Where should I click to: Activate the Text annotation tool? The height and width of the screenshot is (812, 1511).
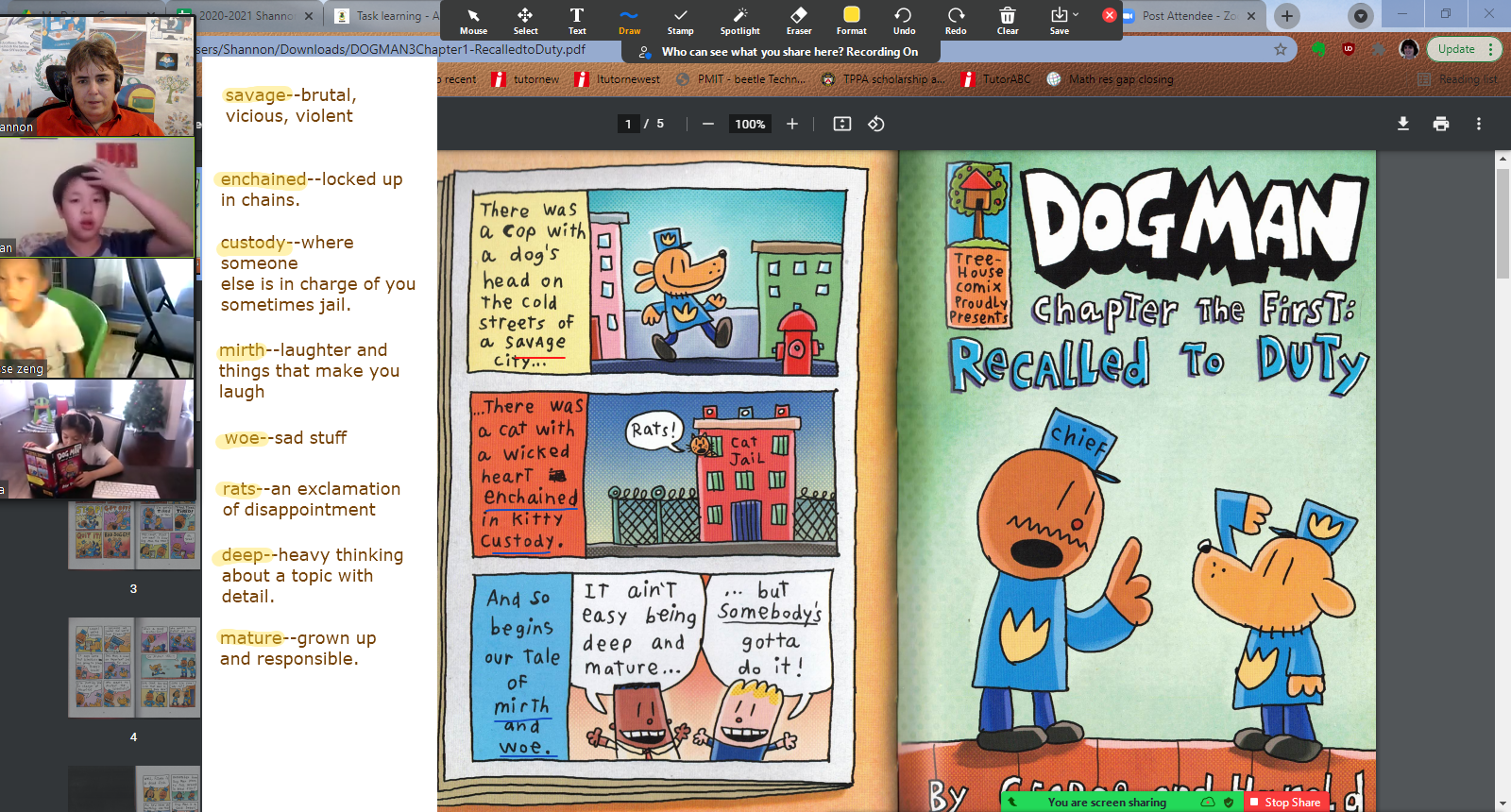(x=577, y=20)
